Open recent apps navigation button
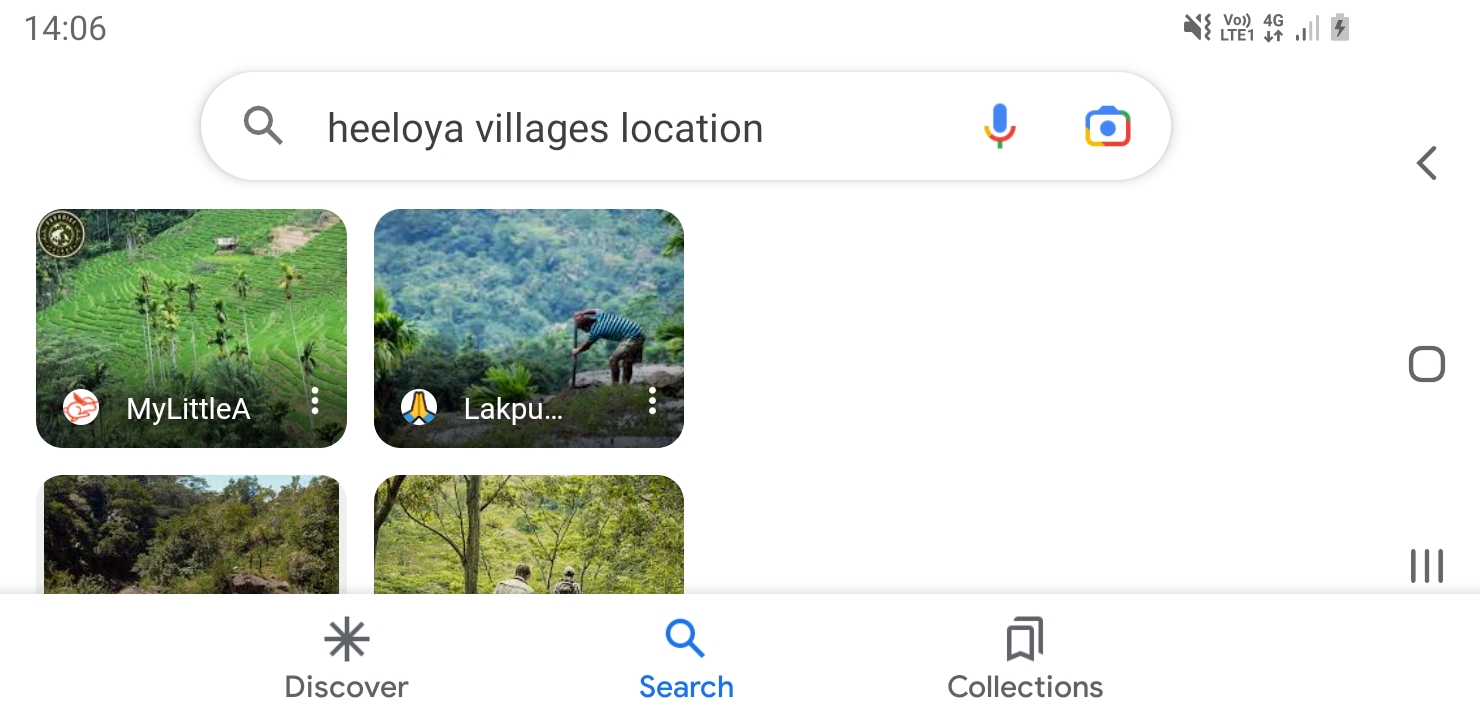Viewport: 1480px width, 720px height. click(x=1426, y=566)
